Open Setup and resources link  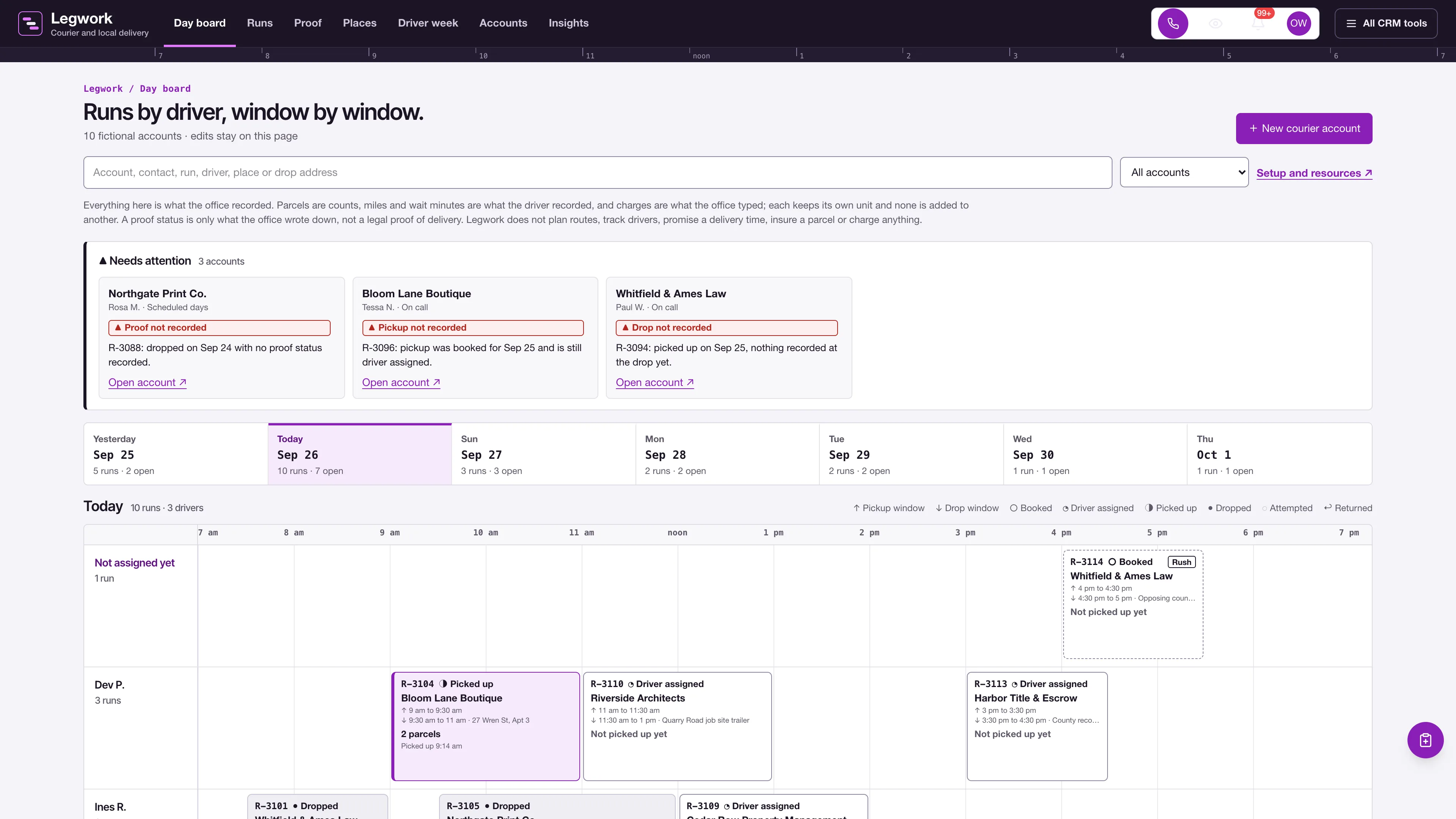click(1314, 173)
